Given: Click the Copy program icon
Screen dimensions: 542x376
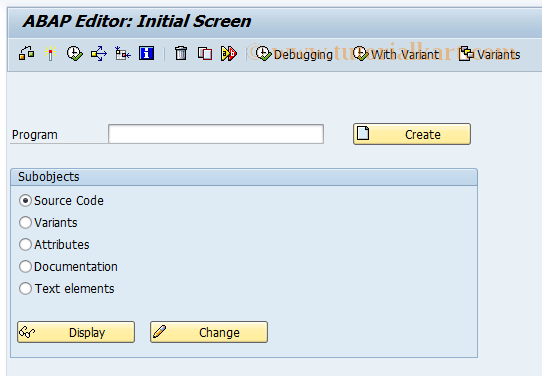Looking at the screenshot, I should click(x=205, y=54).
